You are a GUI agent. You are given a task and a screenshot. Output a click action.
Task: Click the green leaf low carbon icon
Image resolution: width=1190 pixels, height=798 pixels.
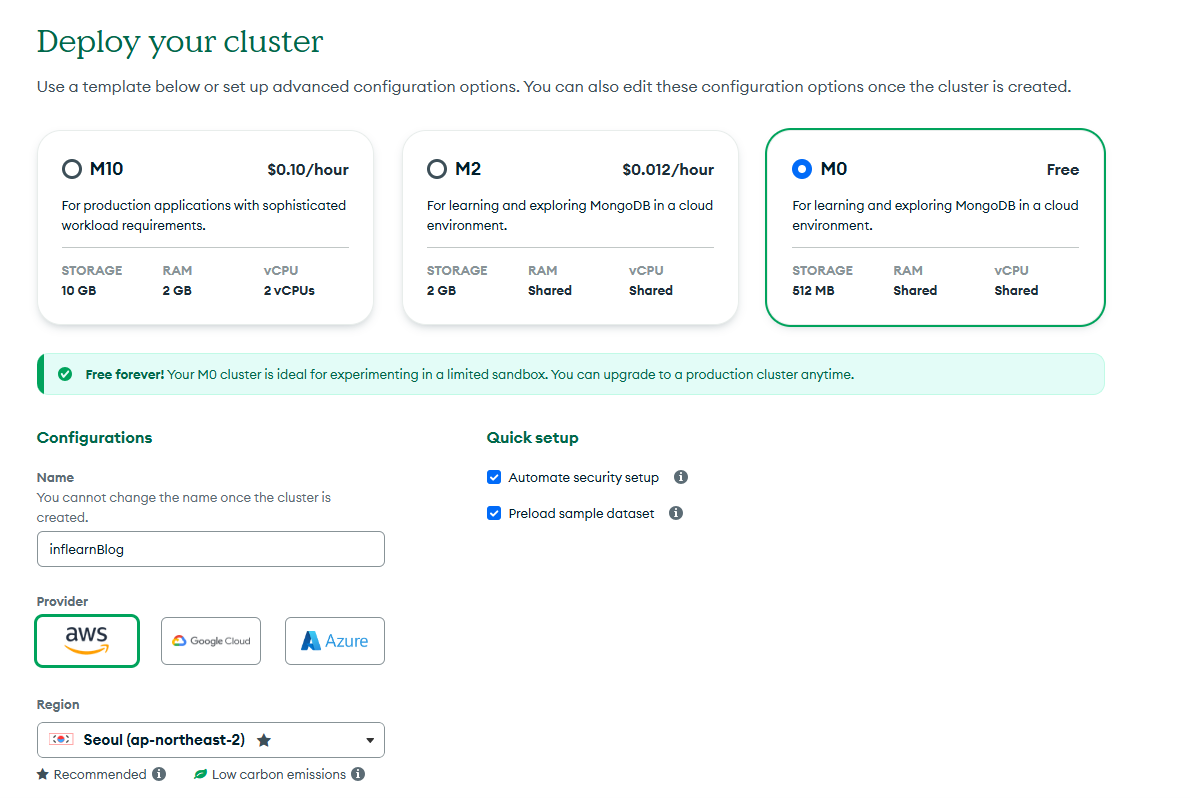[x=200, y=774]
